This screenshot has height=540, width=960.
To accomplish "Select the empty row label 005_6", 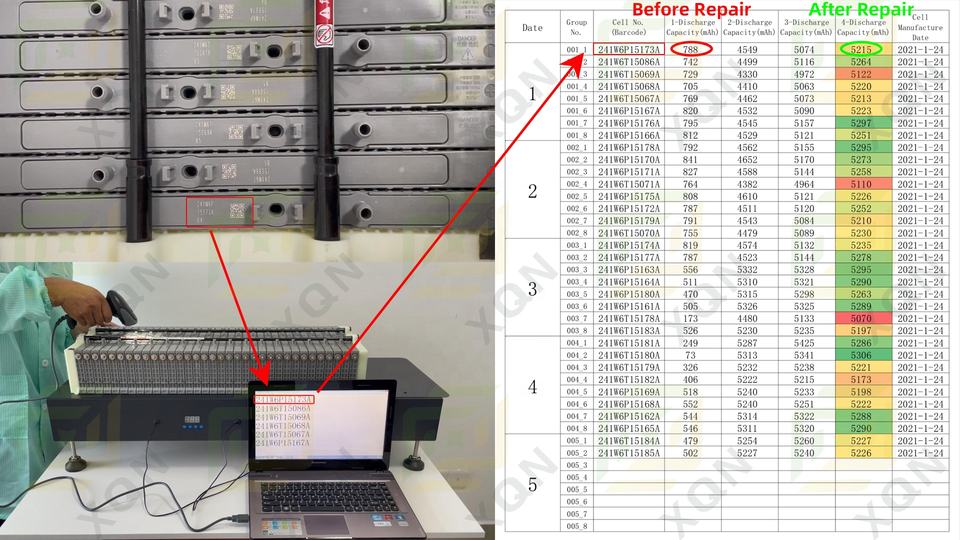I will [576, 502].
